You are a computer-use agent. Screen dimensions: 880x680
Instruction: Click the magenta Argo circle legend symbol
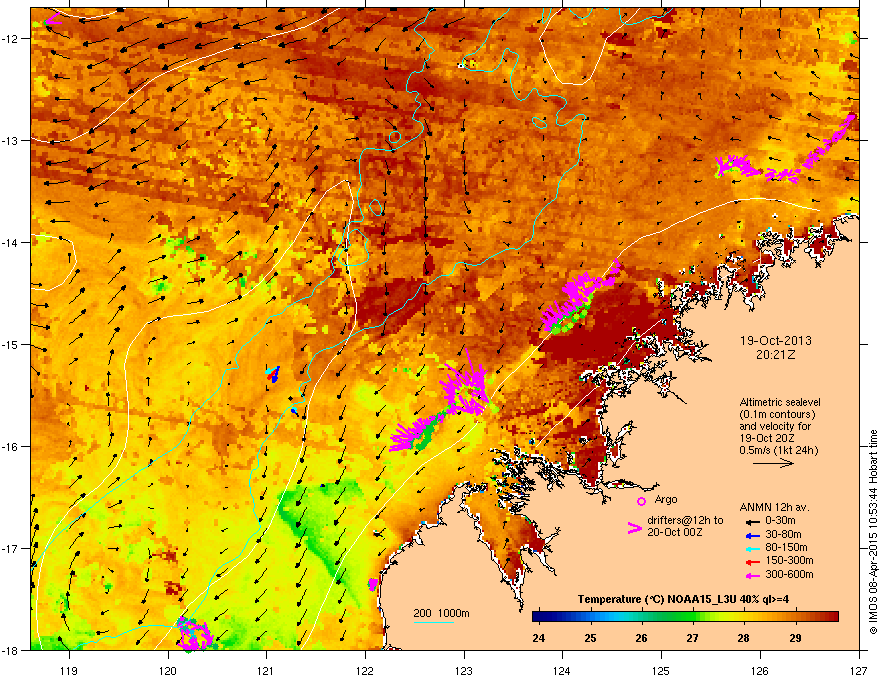pos(641,501)
